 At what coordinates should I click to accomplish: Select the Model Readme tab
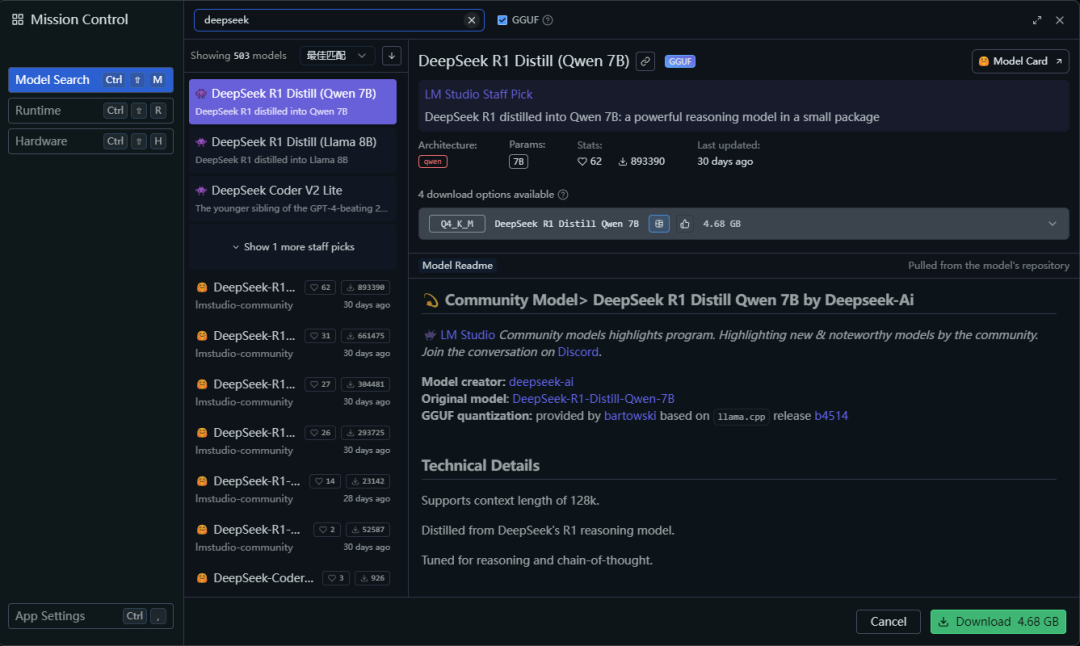457,266
